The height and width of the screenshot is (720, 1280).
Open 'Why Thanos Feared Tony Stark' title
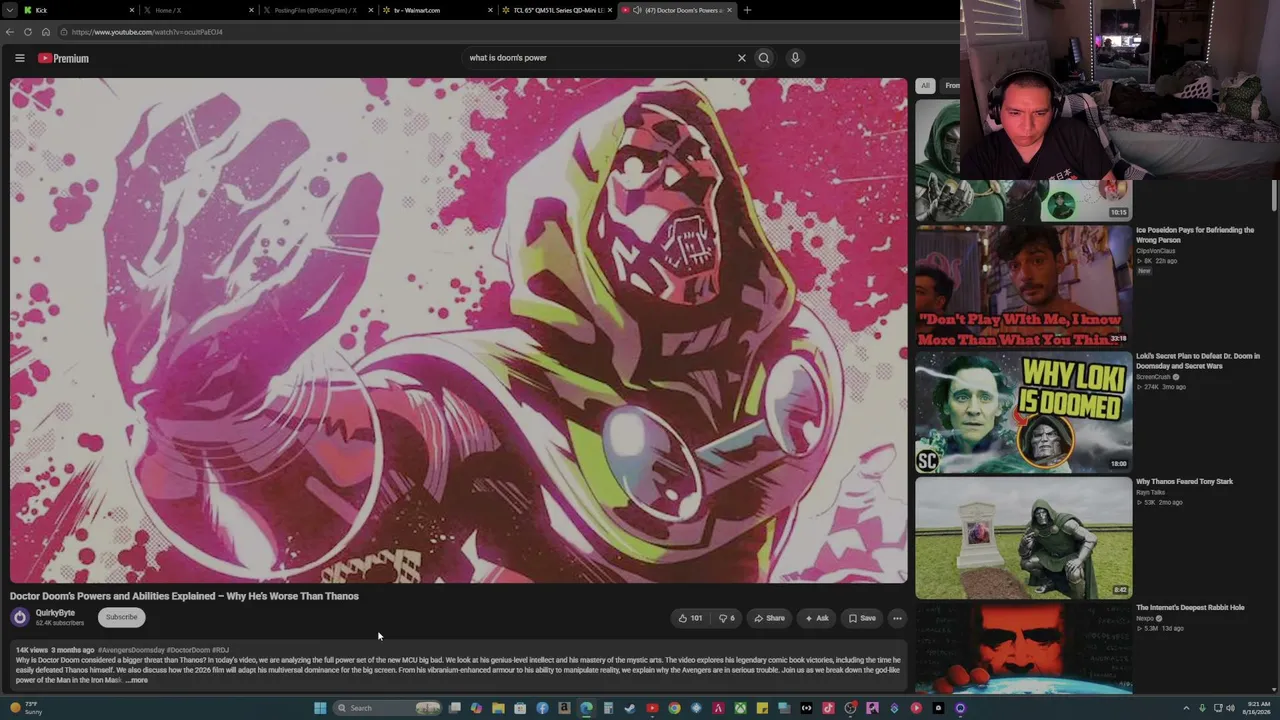point(1185,482)
